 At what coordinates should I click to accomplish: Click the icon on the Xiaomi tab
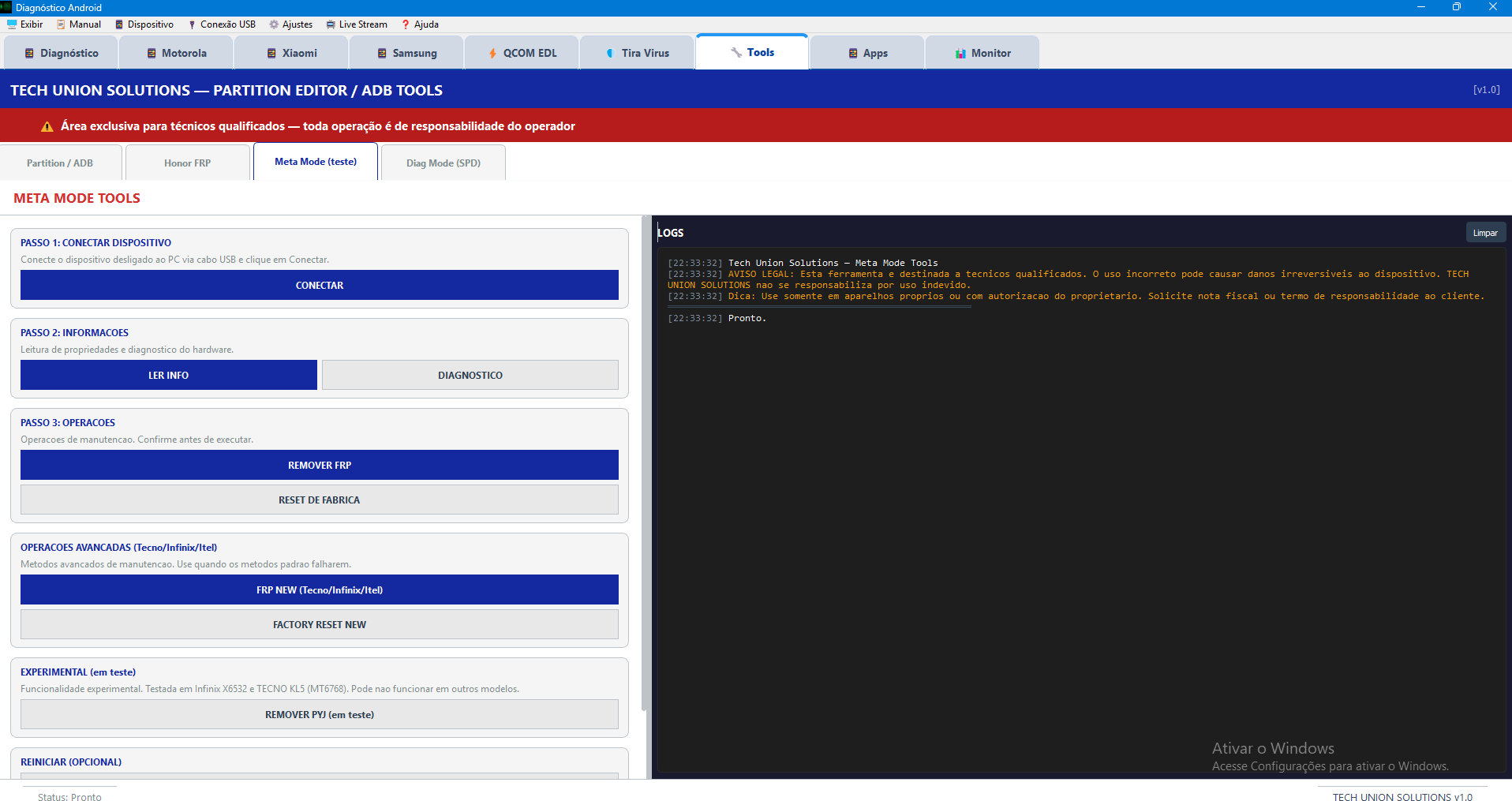pyautogui.click(x=271, y=54)
